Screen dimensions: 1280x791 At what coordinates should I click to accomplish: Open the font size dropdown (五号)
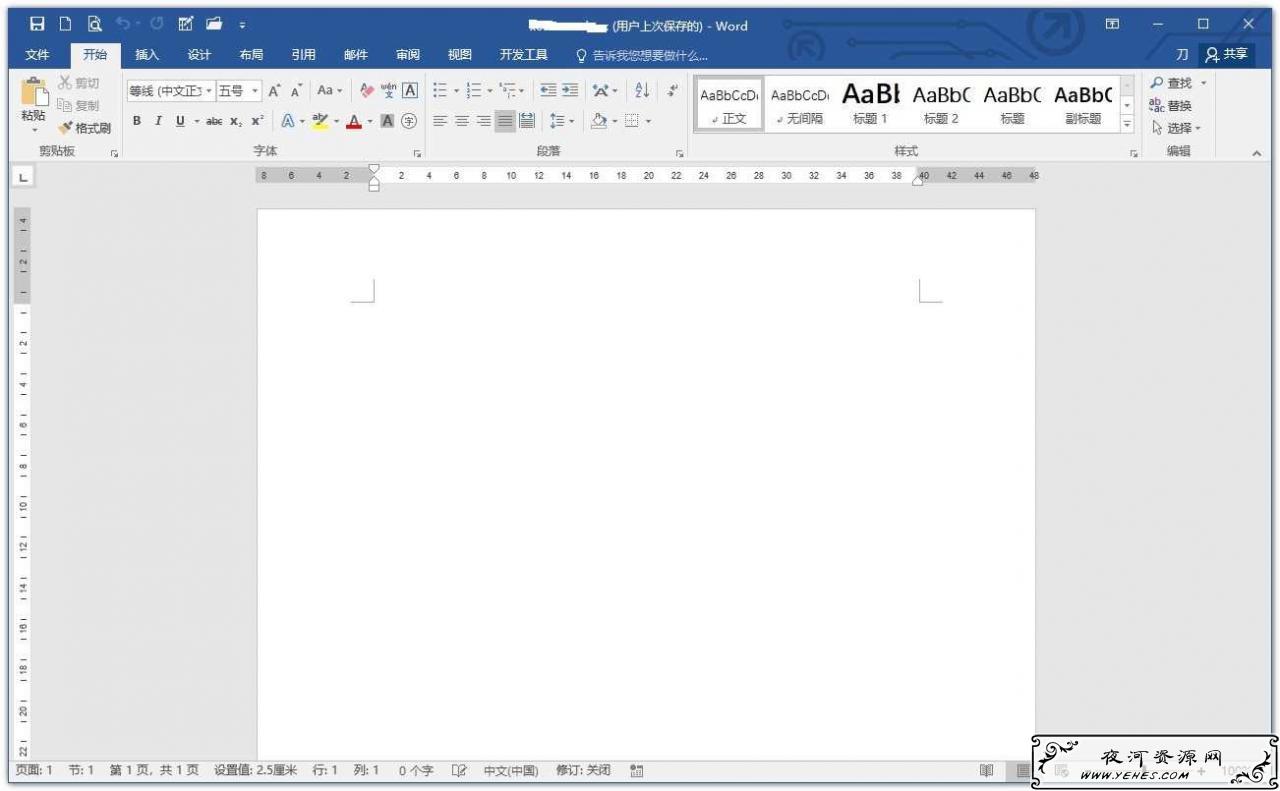[x=255, y=91]
